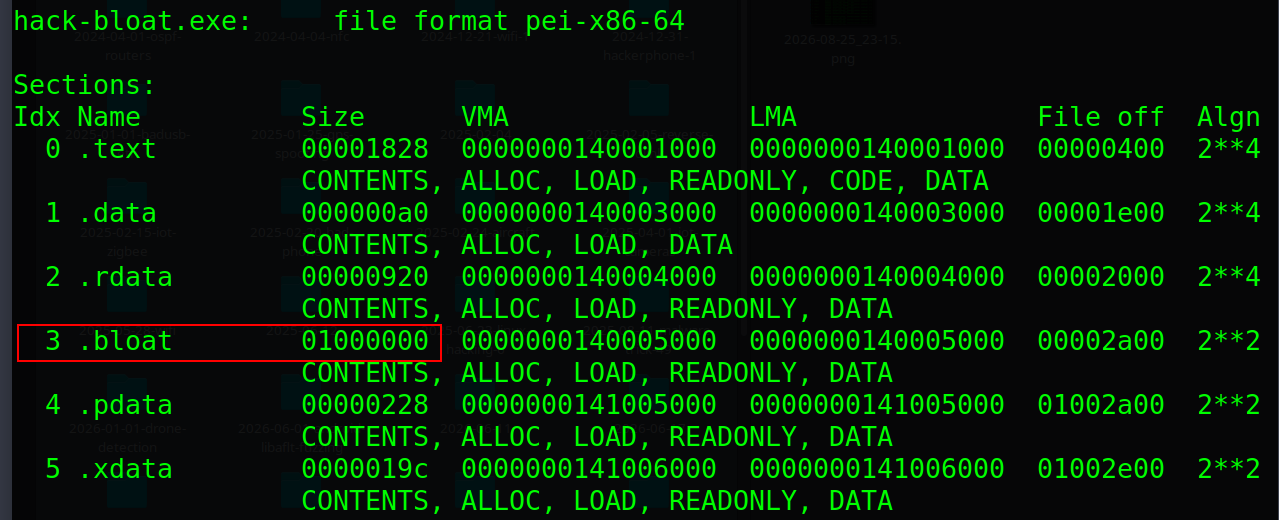Click the .pdata section name
1279x520 pixels.
pos(125,405)
